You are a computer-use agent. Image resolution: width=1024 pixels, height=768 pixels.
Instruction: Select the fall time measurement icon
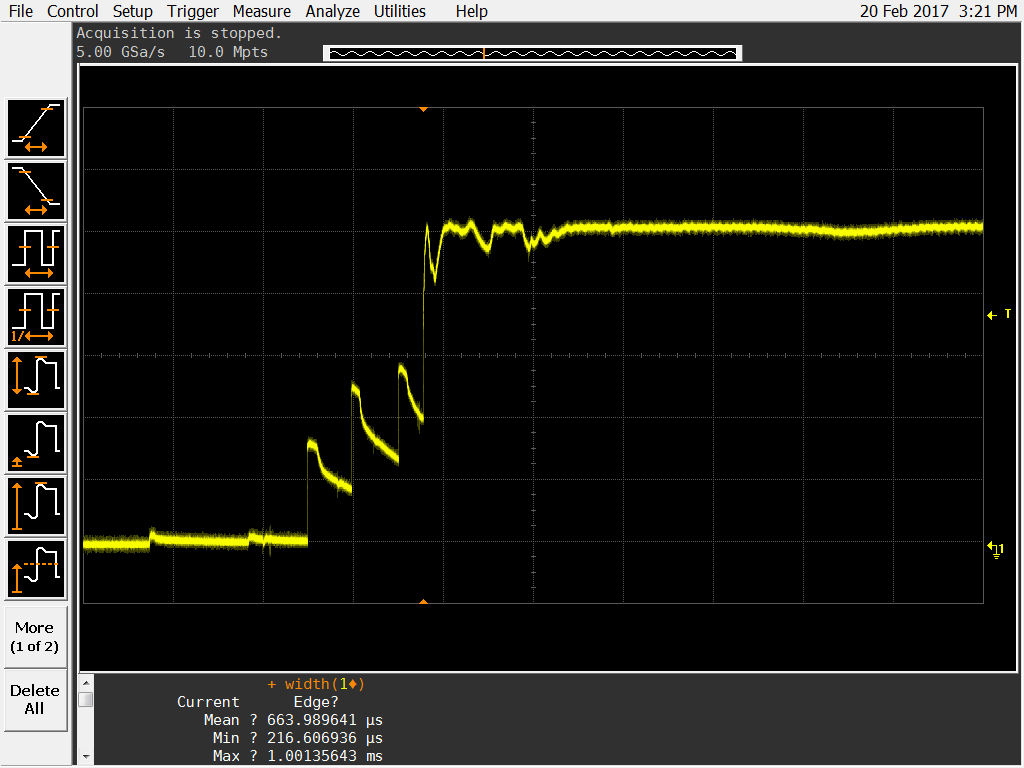(x=36, y=191)
